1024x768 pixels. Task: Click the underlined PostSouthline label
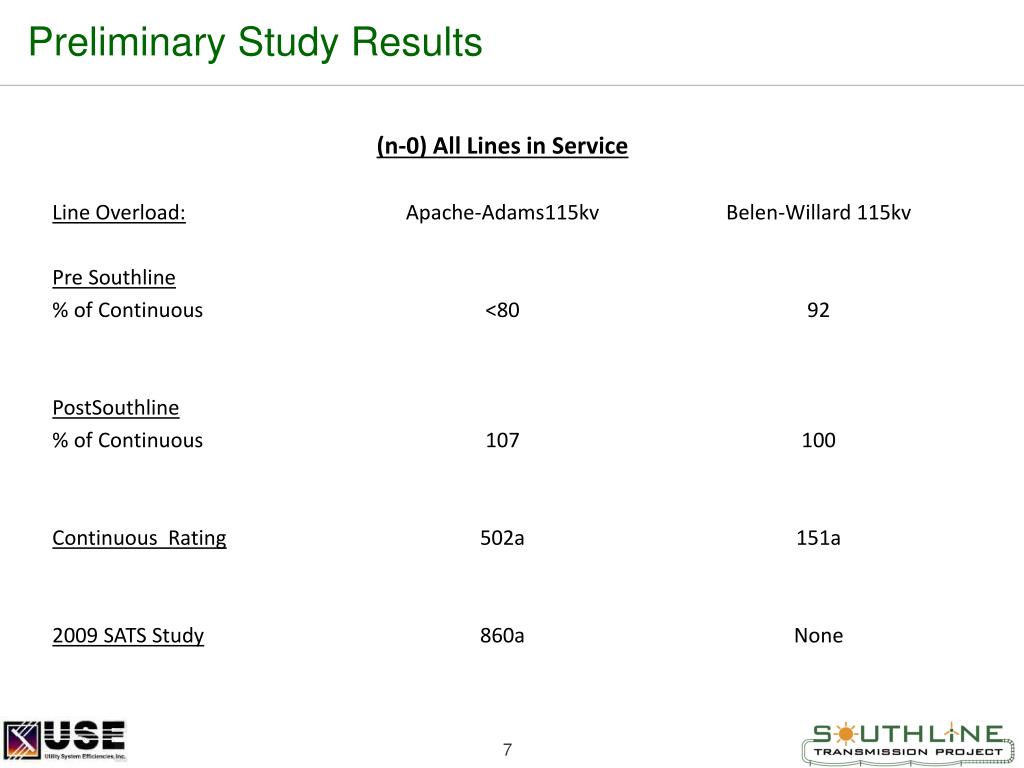[x=116, y=408]
